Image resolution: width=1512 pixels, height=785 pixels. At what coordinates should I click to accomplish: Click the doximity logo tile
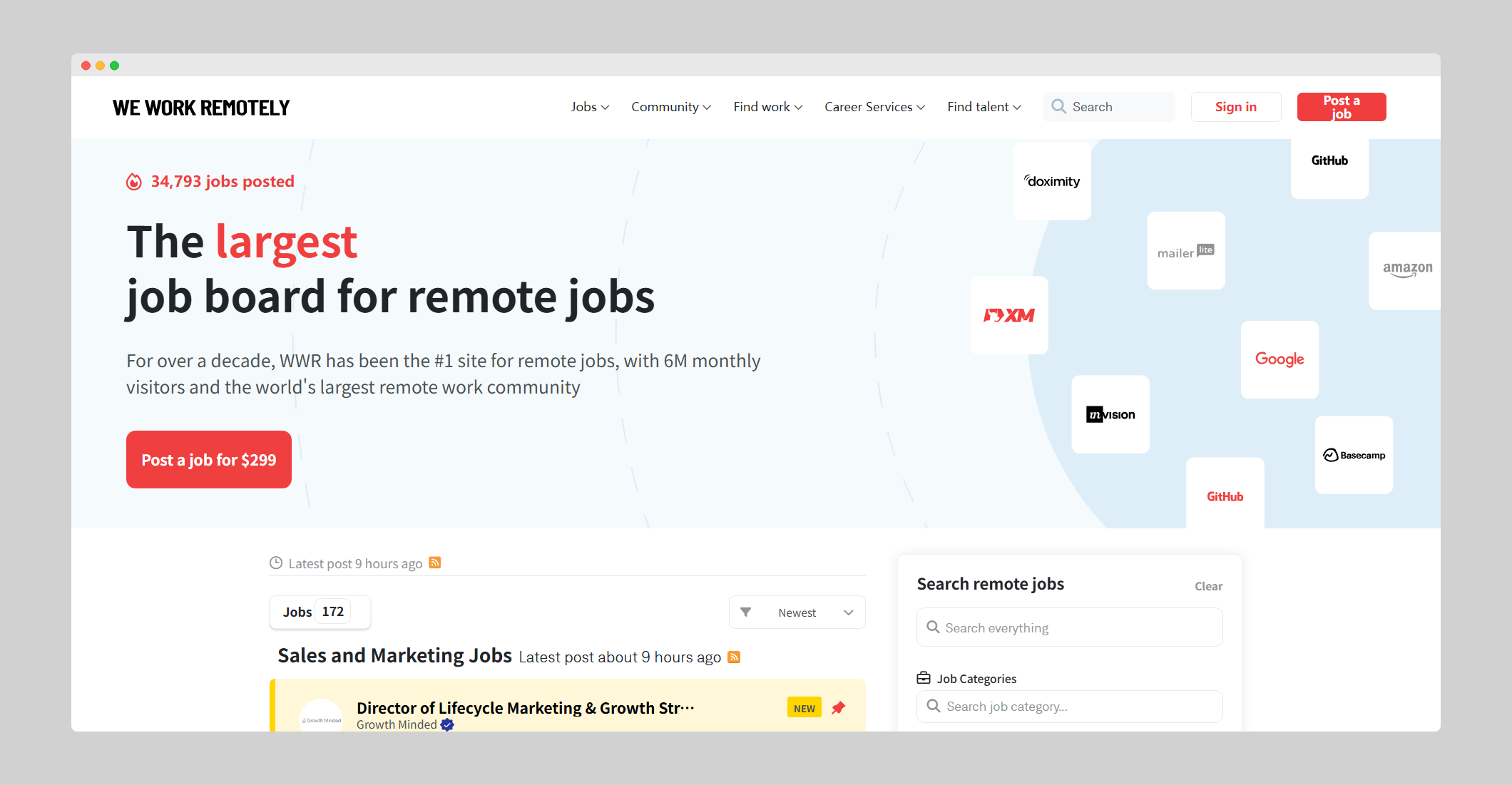click(1052, 181)
